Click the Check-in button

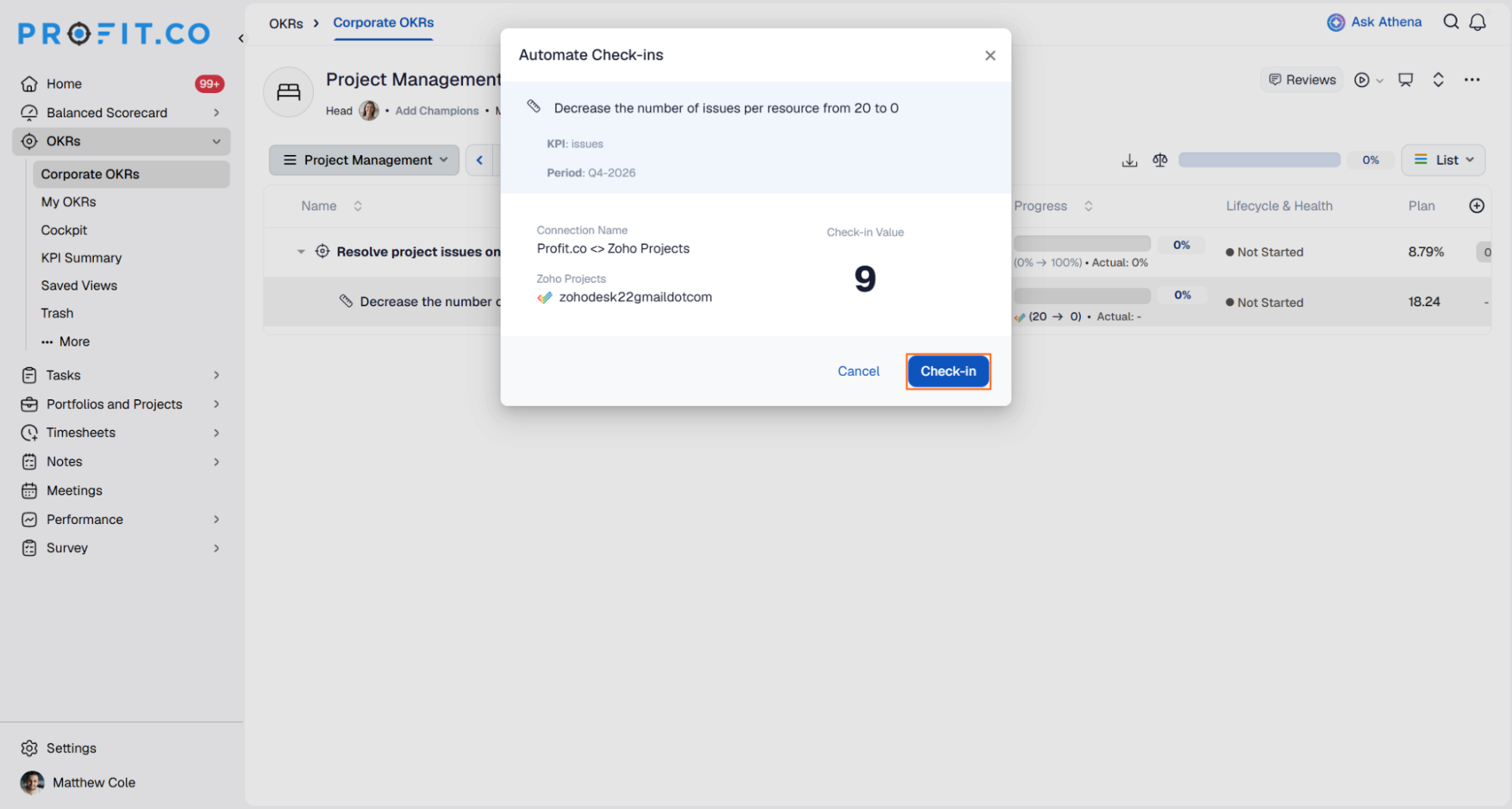pos(948,371)
